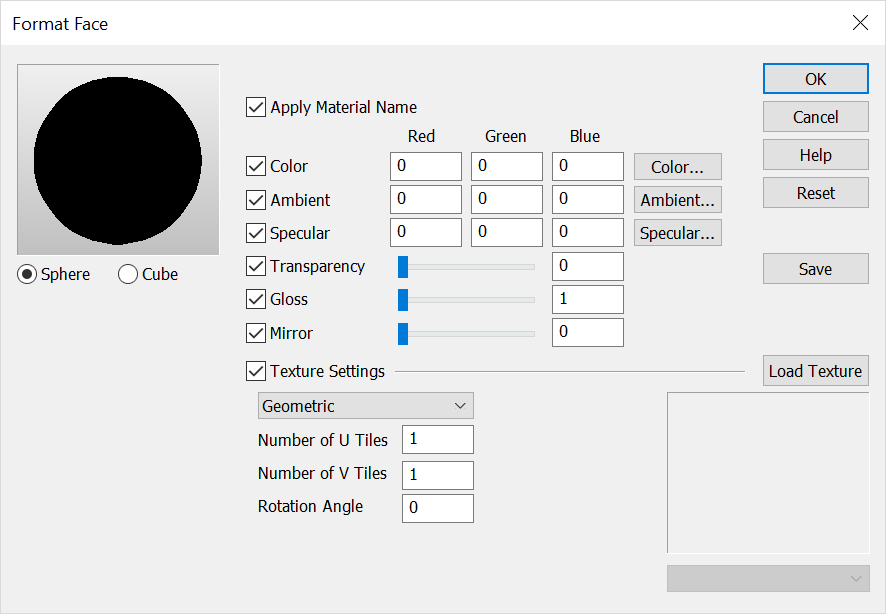Enable the Specular checkbox
This screenshot has height=614, width=886.
(256, 233)
